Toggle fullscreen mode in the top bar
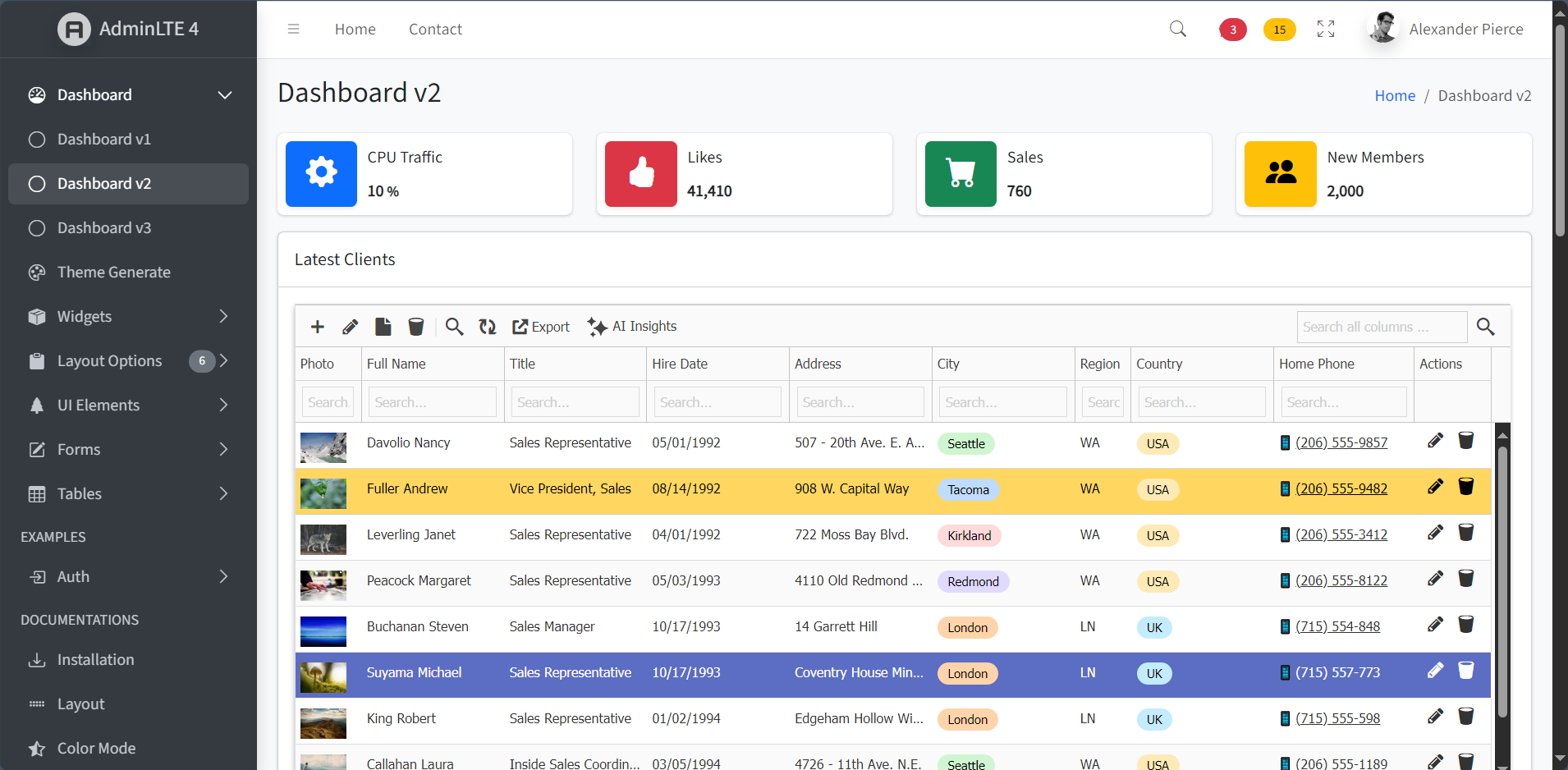This screenshot has width=1568, height=770. pos(1325,30)
